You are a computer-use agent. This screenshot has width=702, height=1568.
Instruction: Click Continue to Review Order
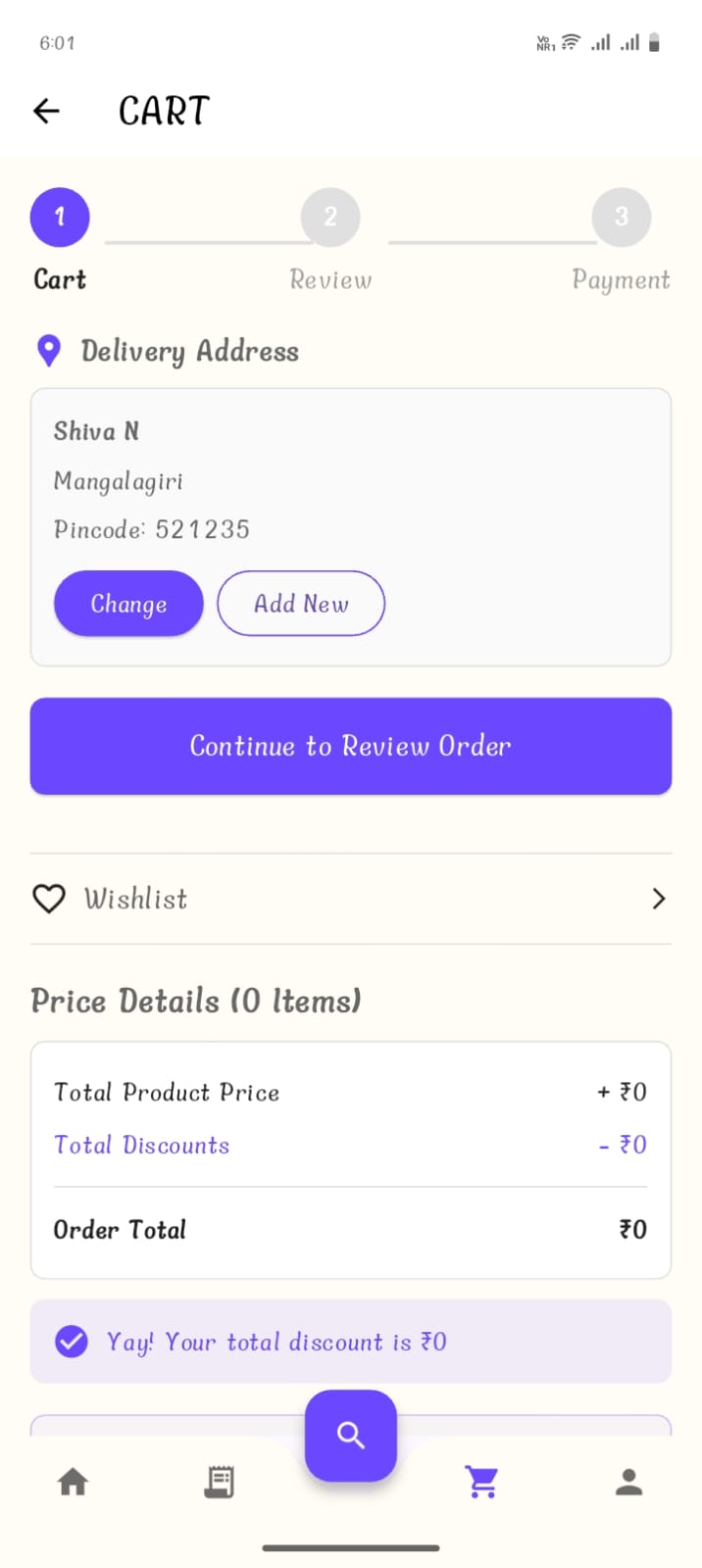tap(351, 747)
